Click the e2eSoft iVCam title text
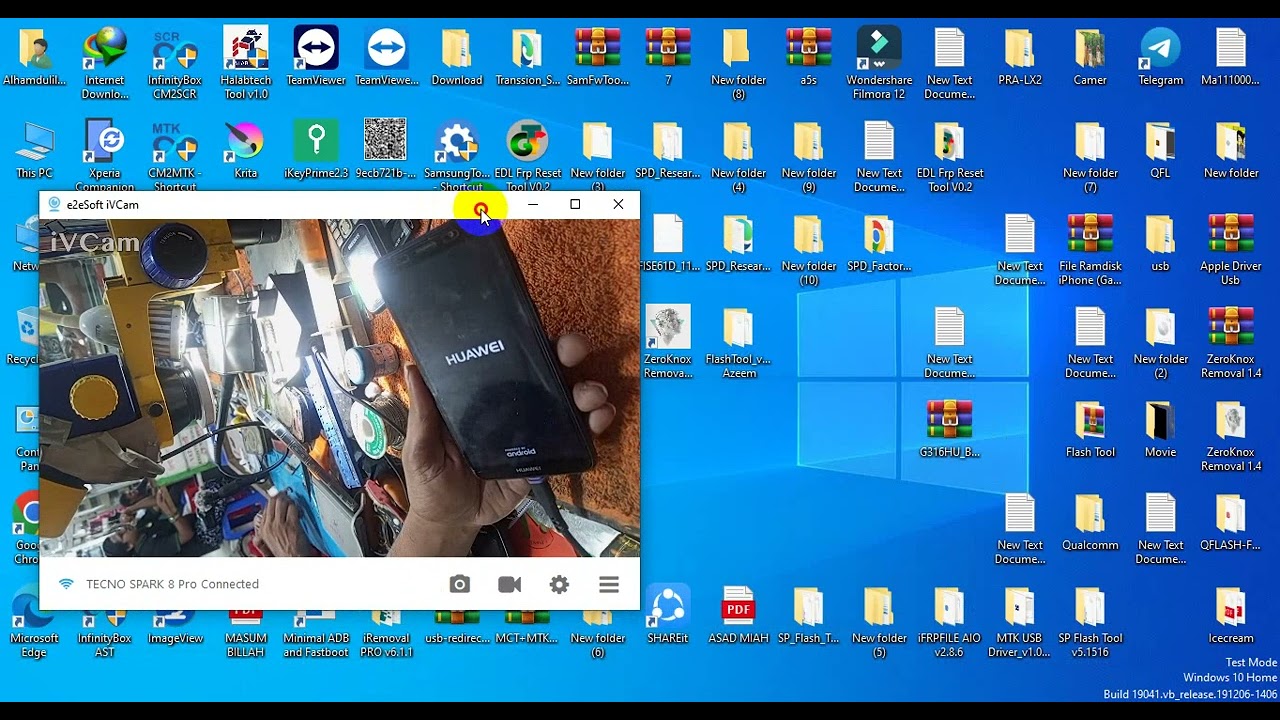 (x=102, y=205)
